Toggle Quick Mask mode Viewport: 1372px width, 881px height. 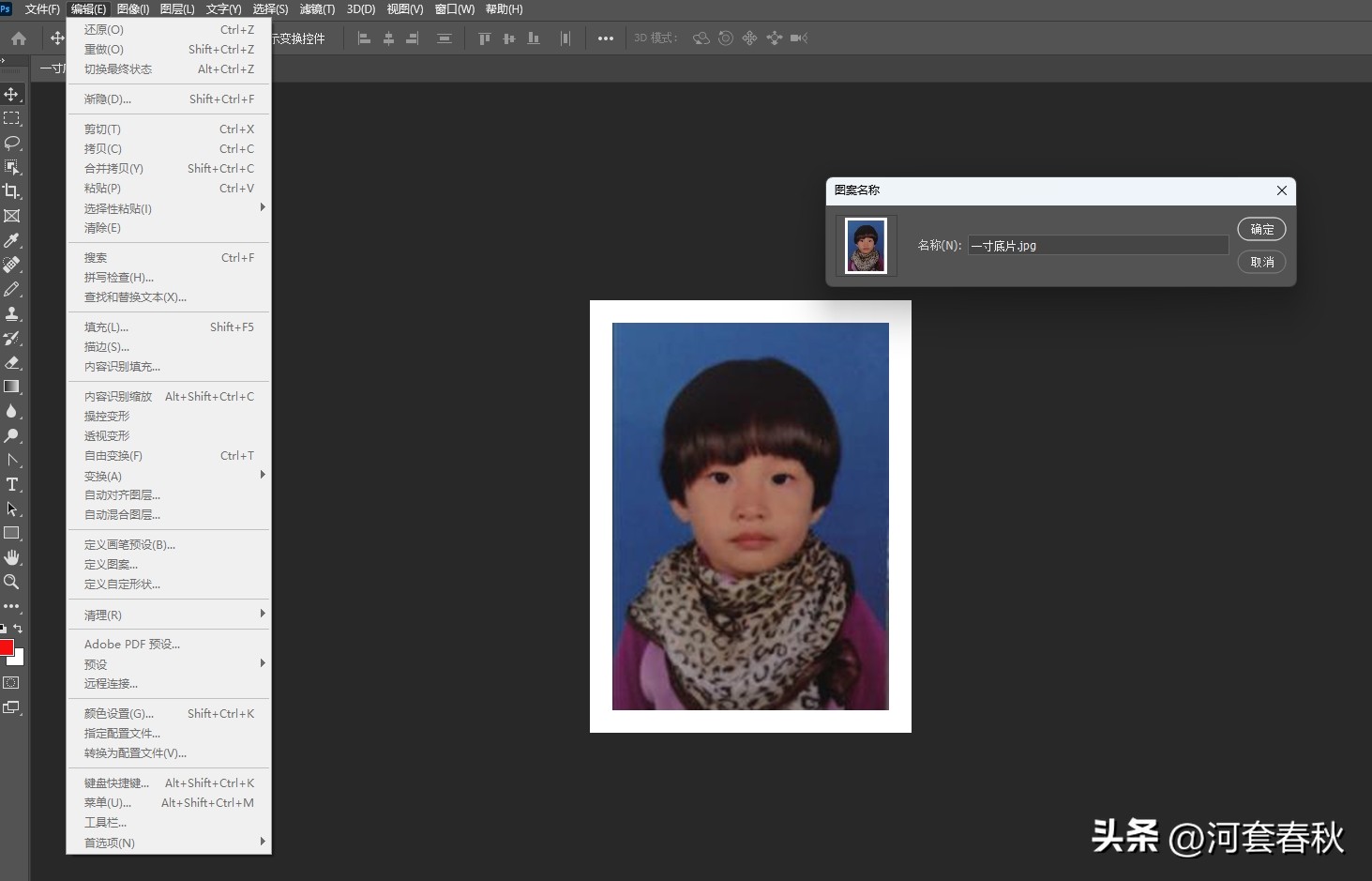[11, 683]
